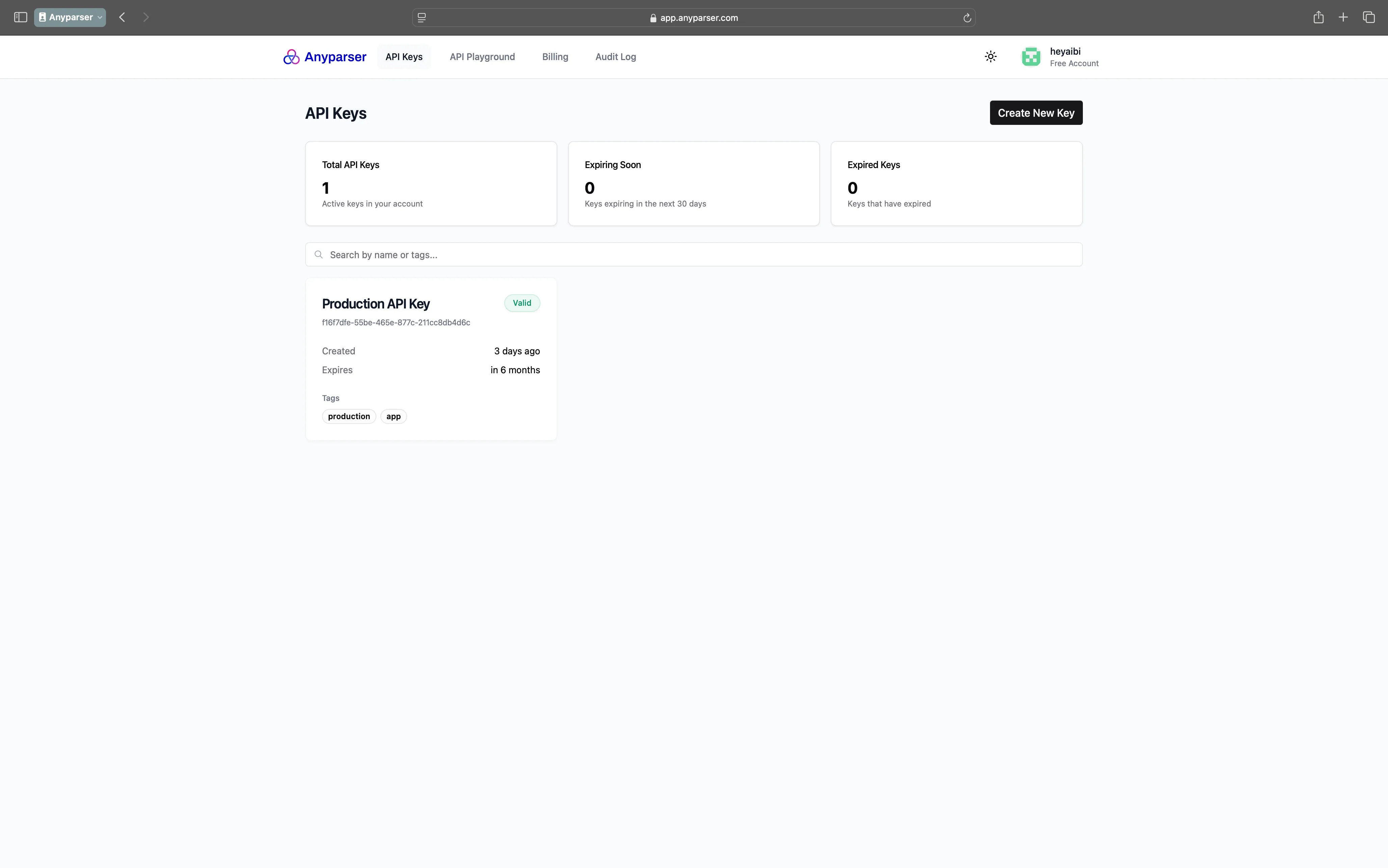This screenshot has height=868, width=1388.
Task: Open the Billing page
Action: pyautogui.click(x=555, y=57)
